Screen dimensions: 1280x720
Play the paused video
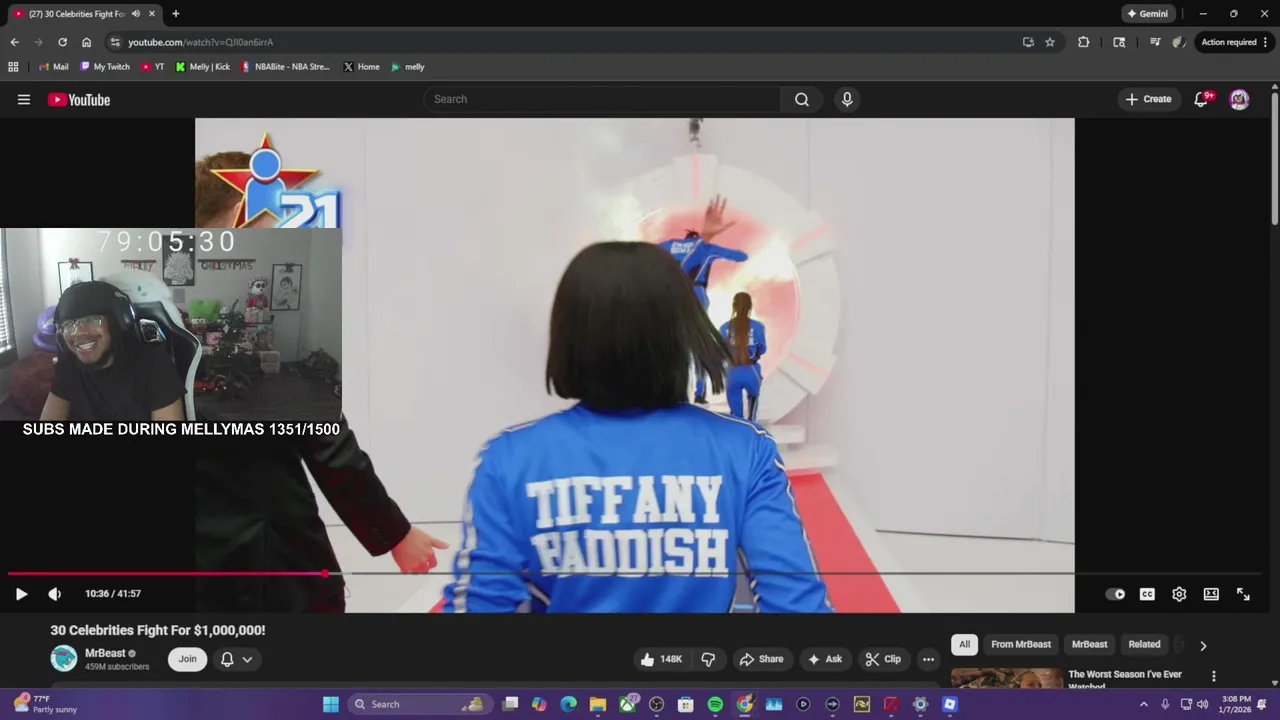coord(21,594)
